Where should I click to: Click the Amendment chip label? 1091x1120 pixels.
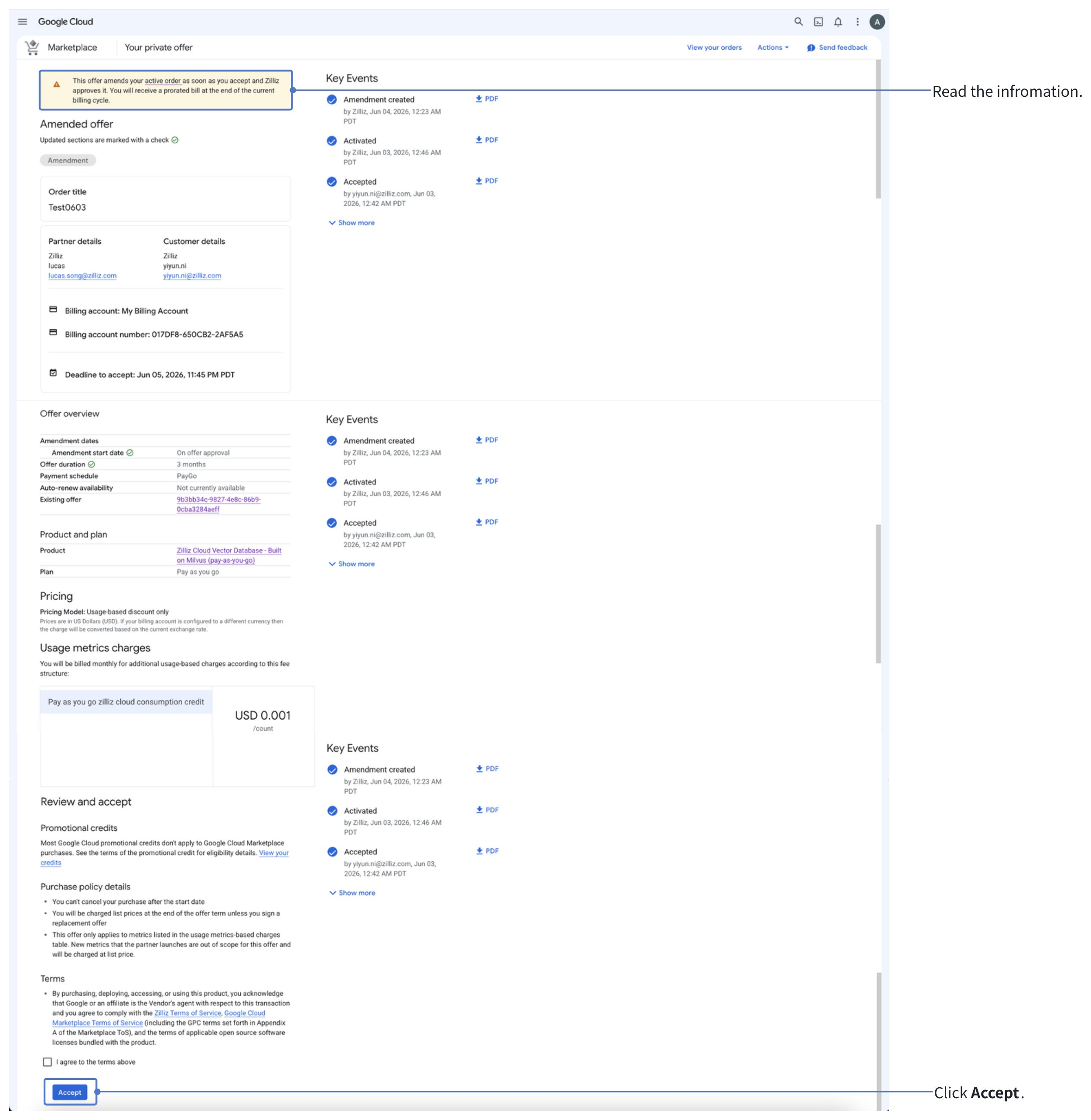pyautogui.click(x=68, y=160)
